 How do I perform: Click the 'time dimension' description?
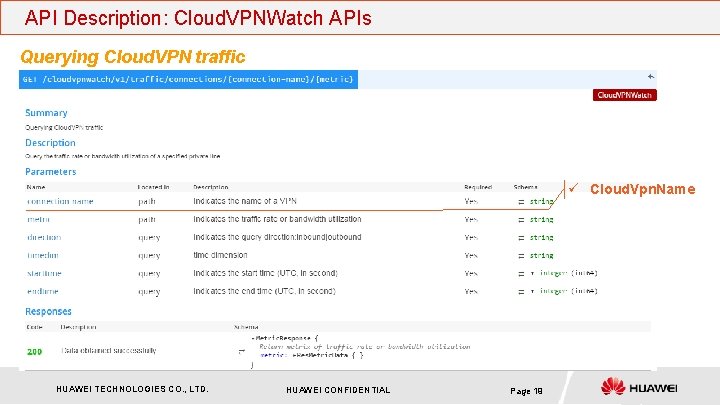(220, 255)
